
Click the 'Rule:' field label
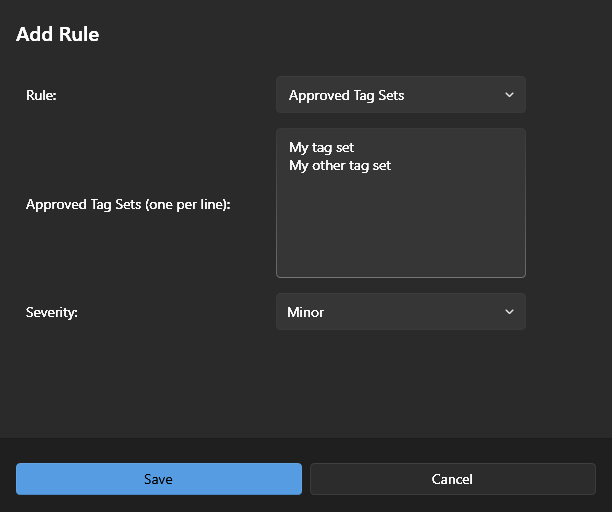(x=42, y=95)
